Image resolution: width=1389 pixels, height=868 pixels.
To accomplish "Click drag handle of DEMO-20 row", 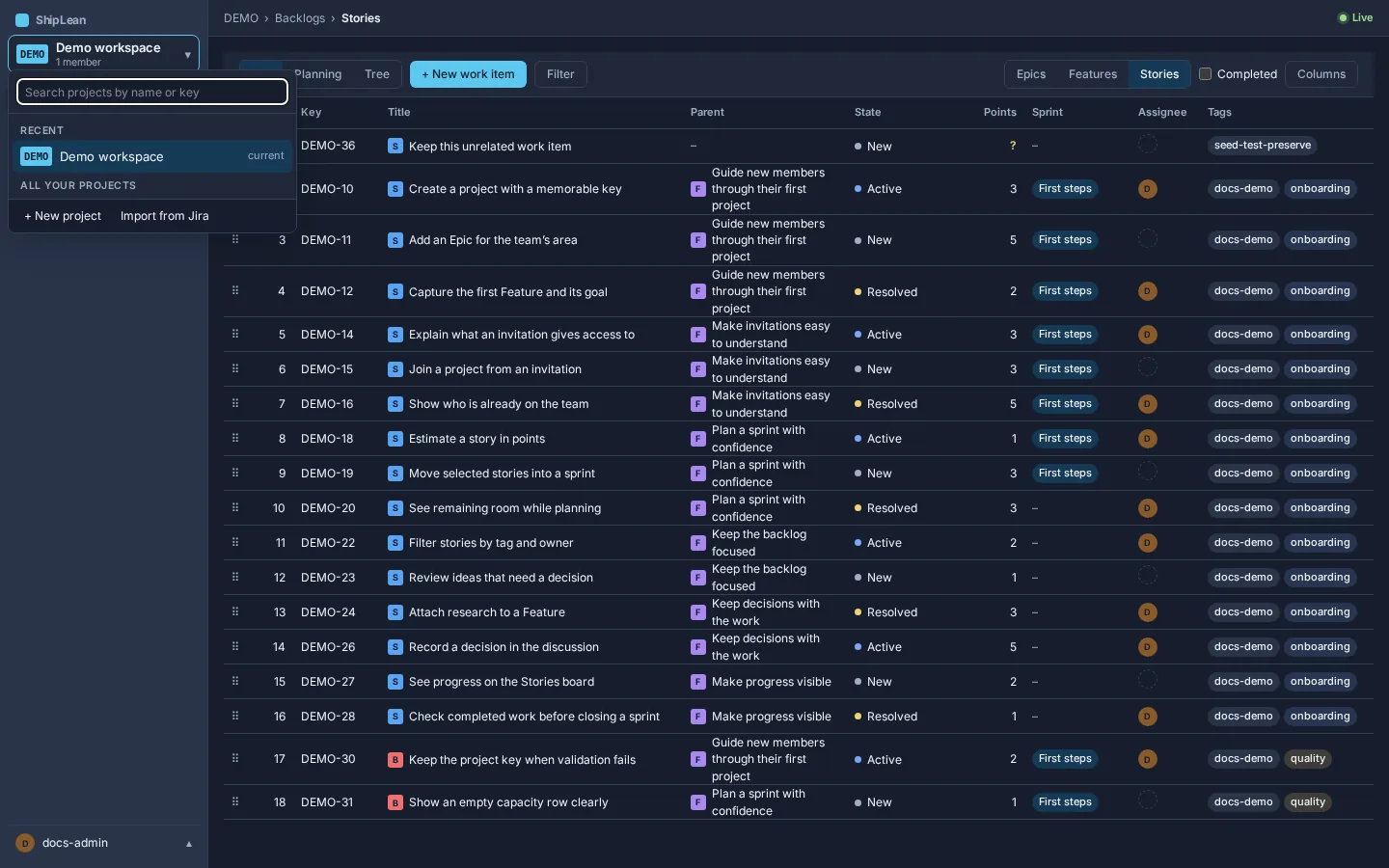I will 235,507.
